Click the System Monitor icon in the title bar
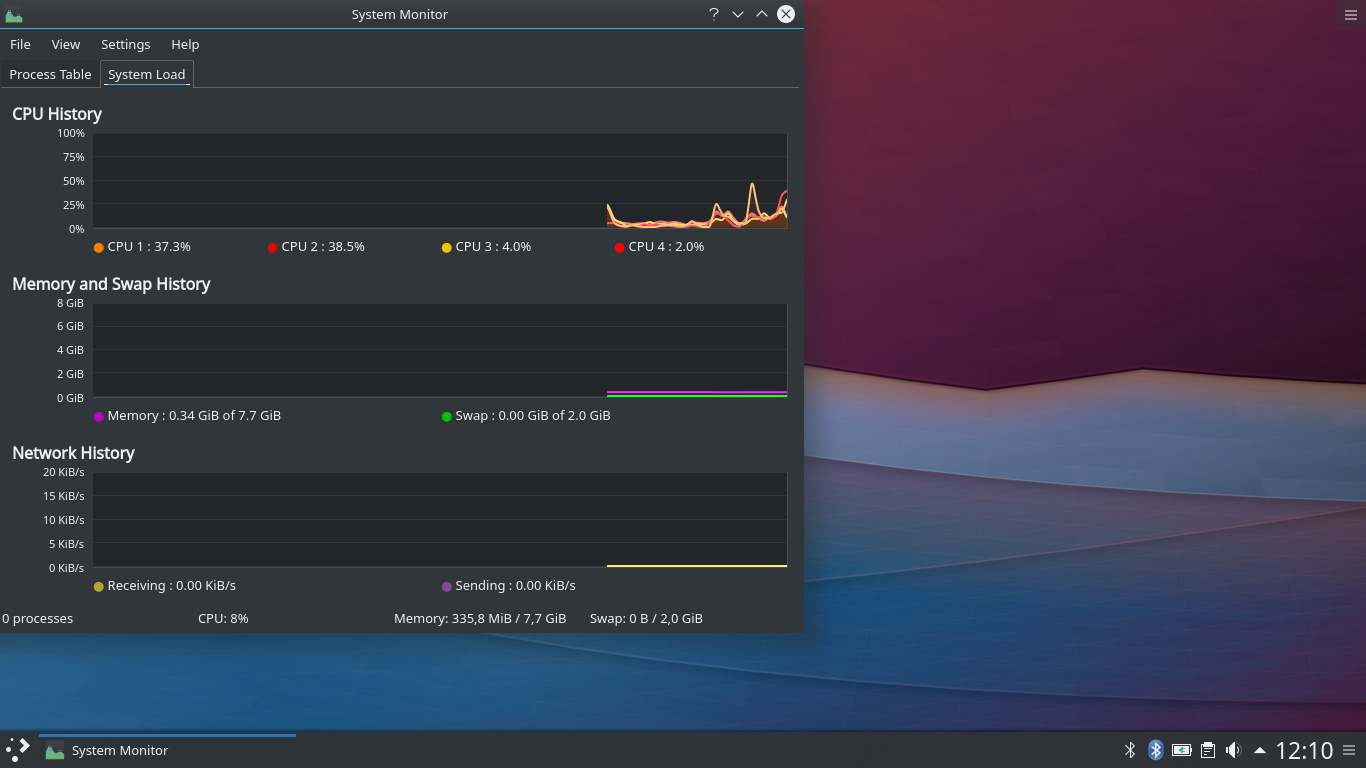1366x768 pixels. [15, 14]
